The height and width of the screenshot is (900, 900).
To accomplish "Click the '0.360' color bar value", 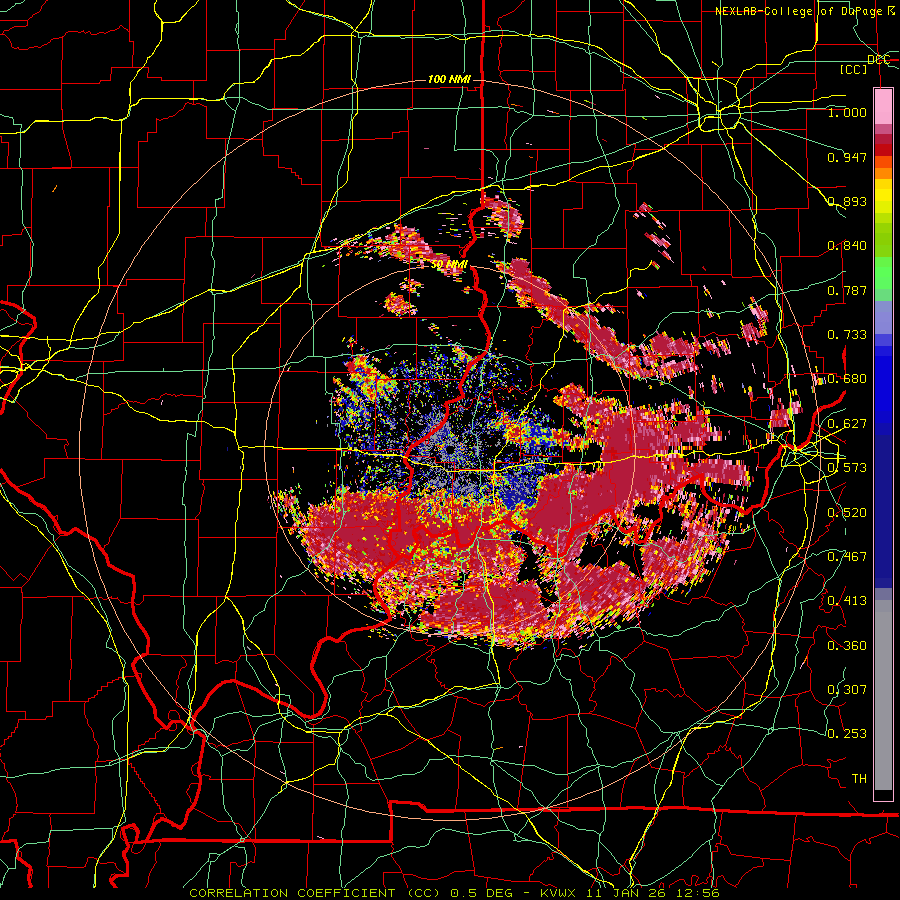I will (x=847, y=646).
